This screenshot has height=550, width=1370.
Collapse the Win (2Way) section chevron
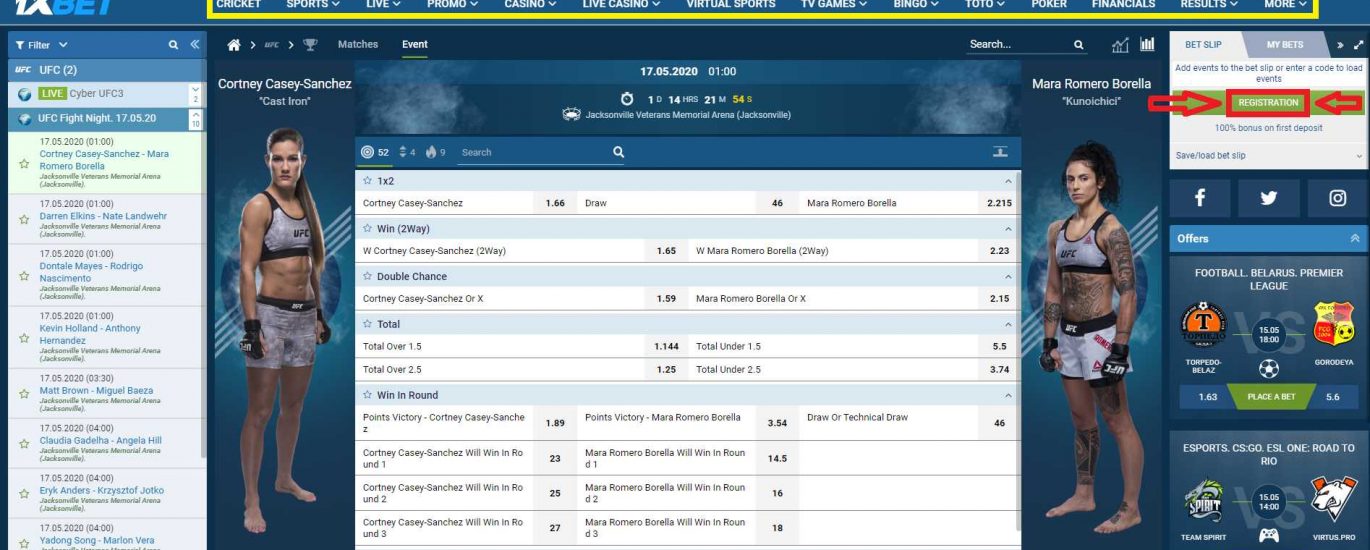point(1008,229)
